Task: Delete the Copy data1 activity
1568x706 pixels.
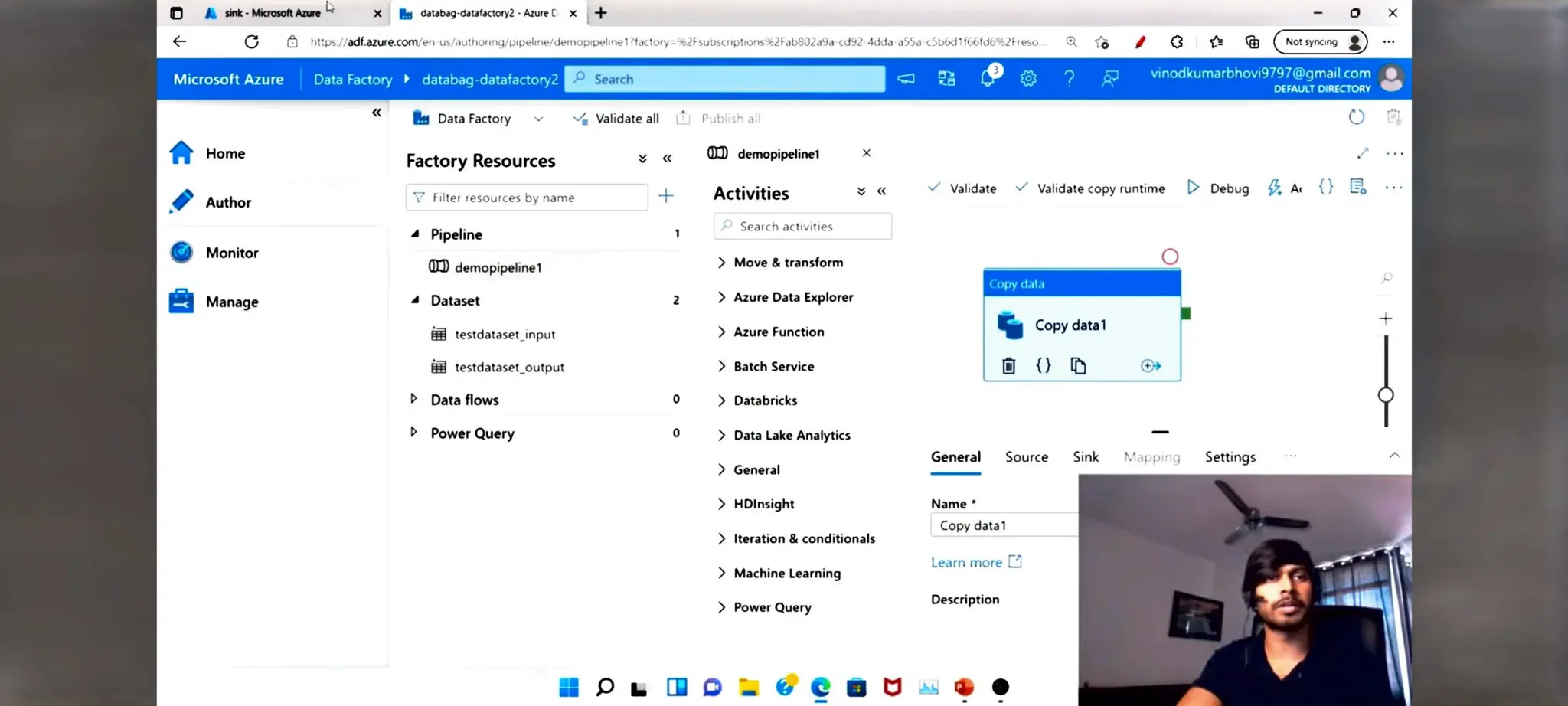Action: coord(1008,366)
